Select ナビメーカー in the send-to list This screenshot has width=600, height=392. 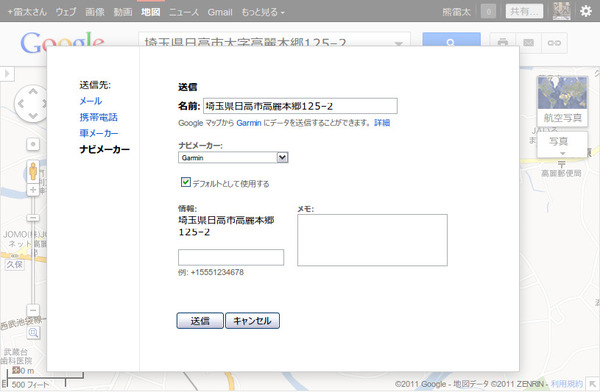pos(104,149)
